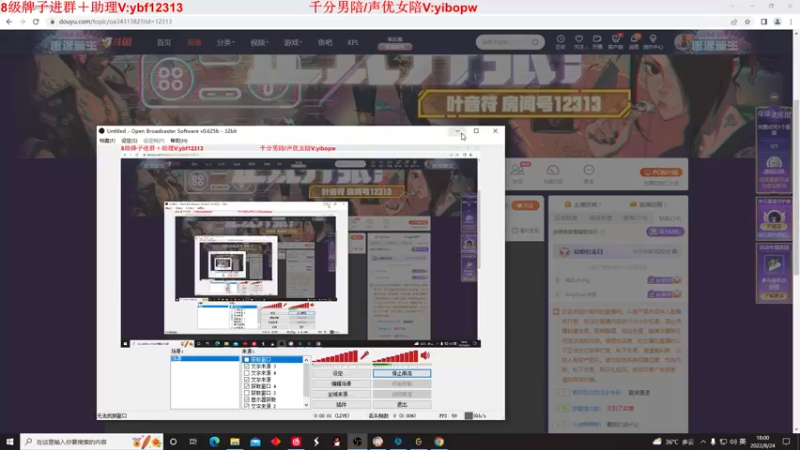Viewport: 800px width, 450px height.
Task: Open the browser profile icon
Action: click(x=777, y=21)
